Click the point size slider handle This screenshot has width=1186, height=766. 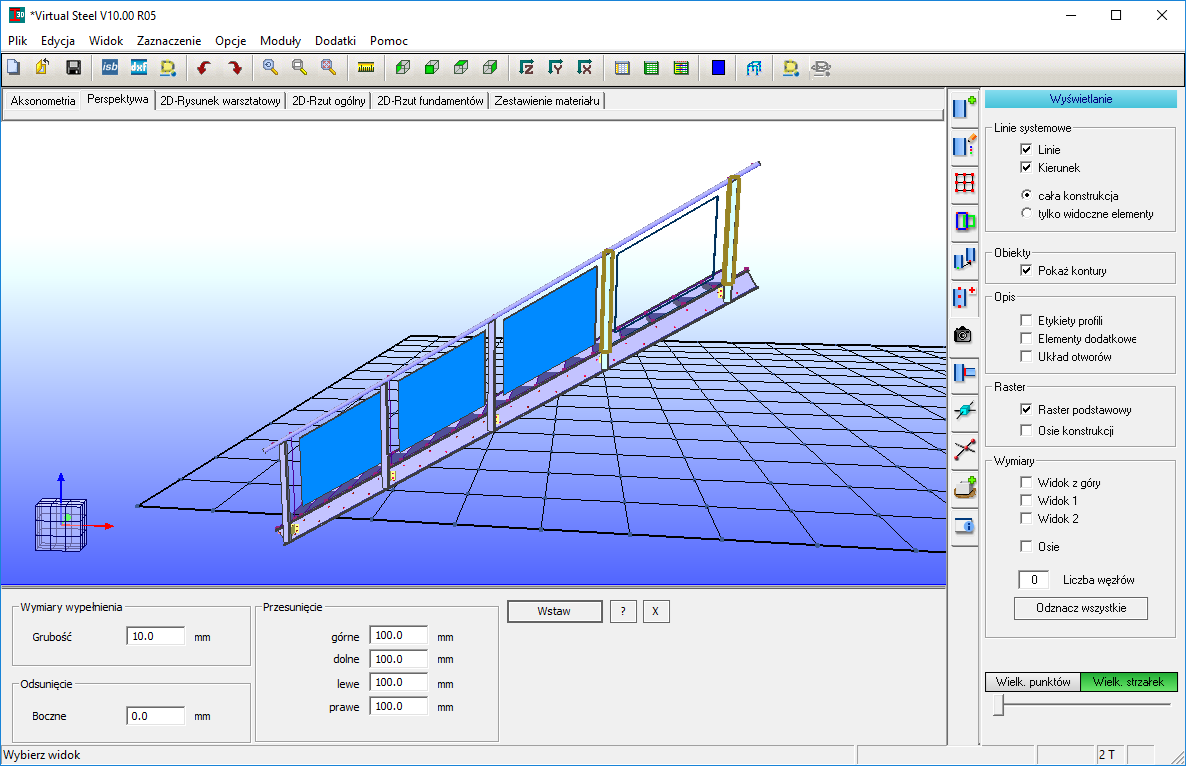(x=998, y=706)
